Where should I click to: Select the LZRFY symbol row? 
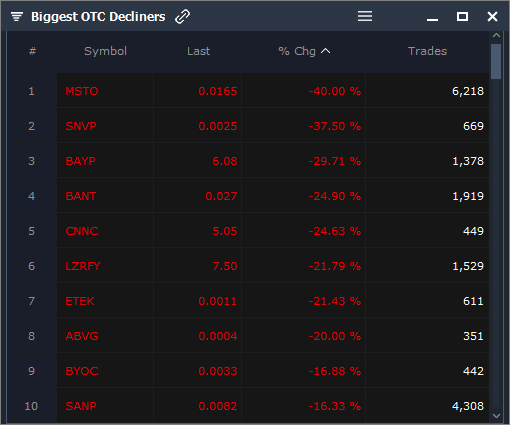pos(273,266)
